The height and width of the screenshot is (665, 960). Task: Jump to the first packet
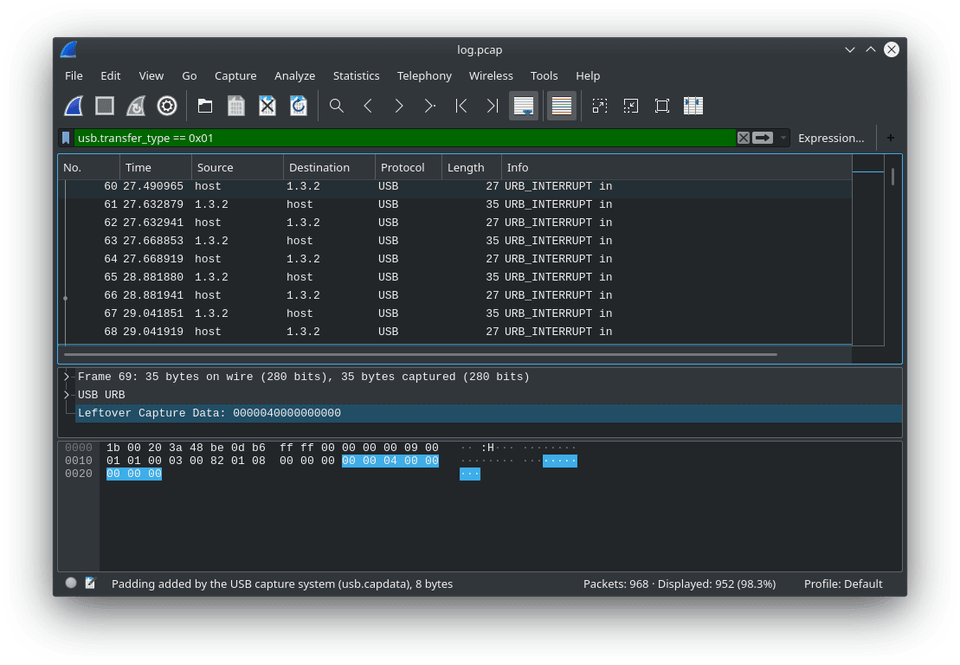461,106
